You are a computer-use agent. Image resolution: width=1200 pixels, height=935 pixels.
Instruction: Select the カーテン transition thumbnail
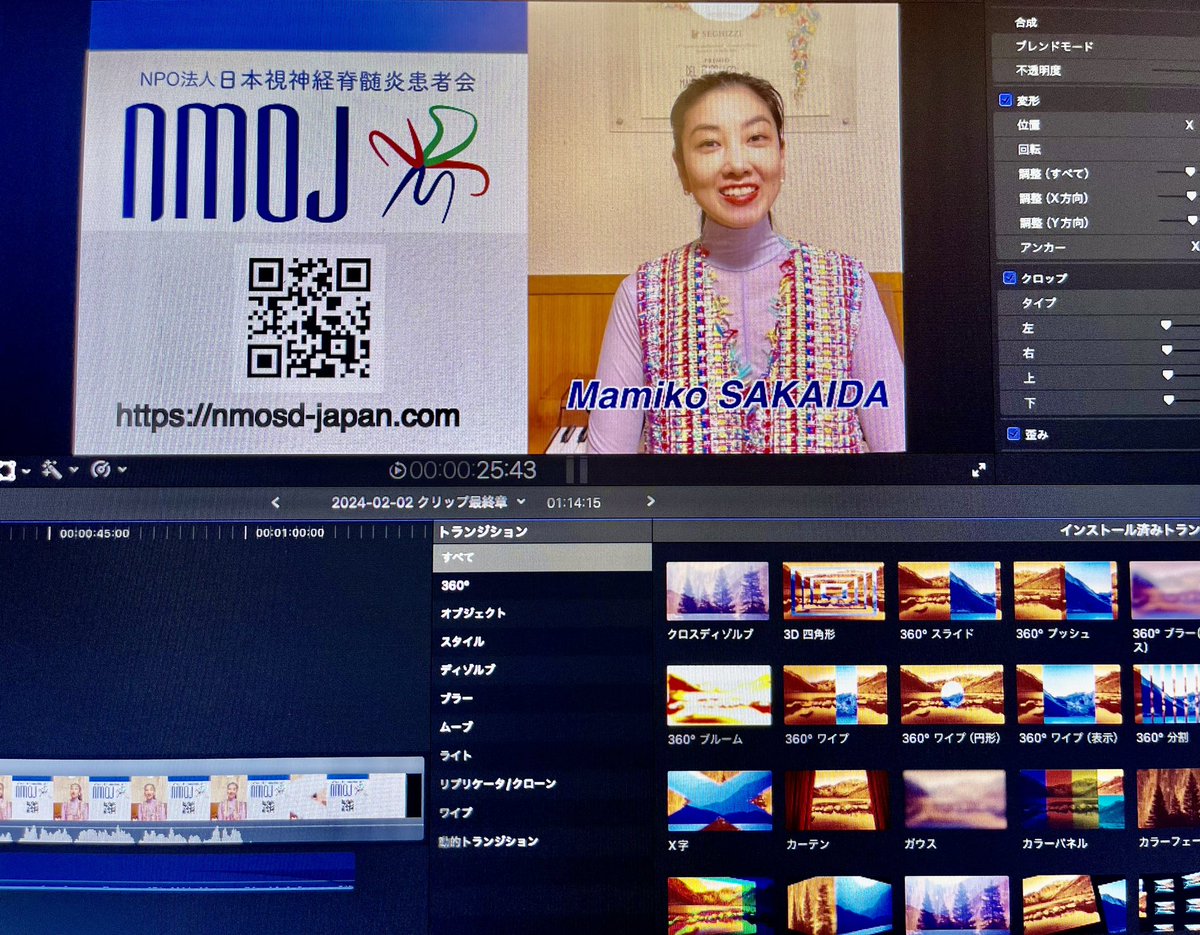tap(838, 800)
